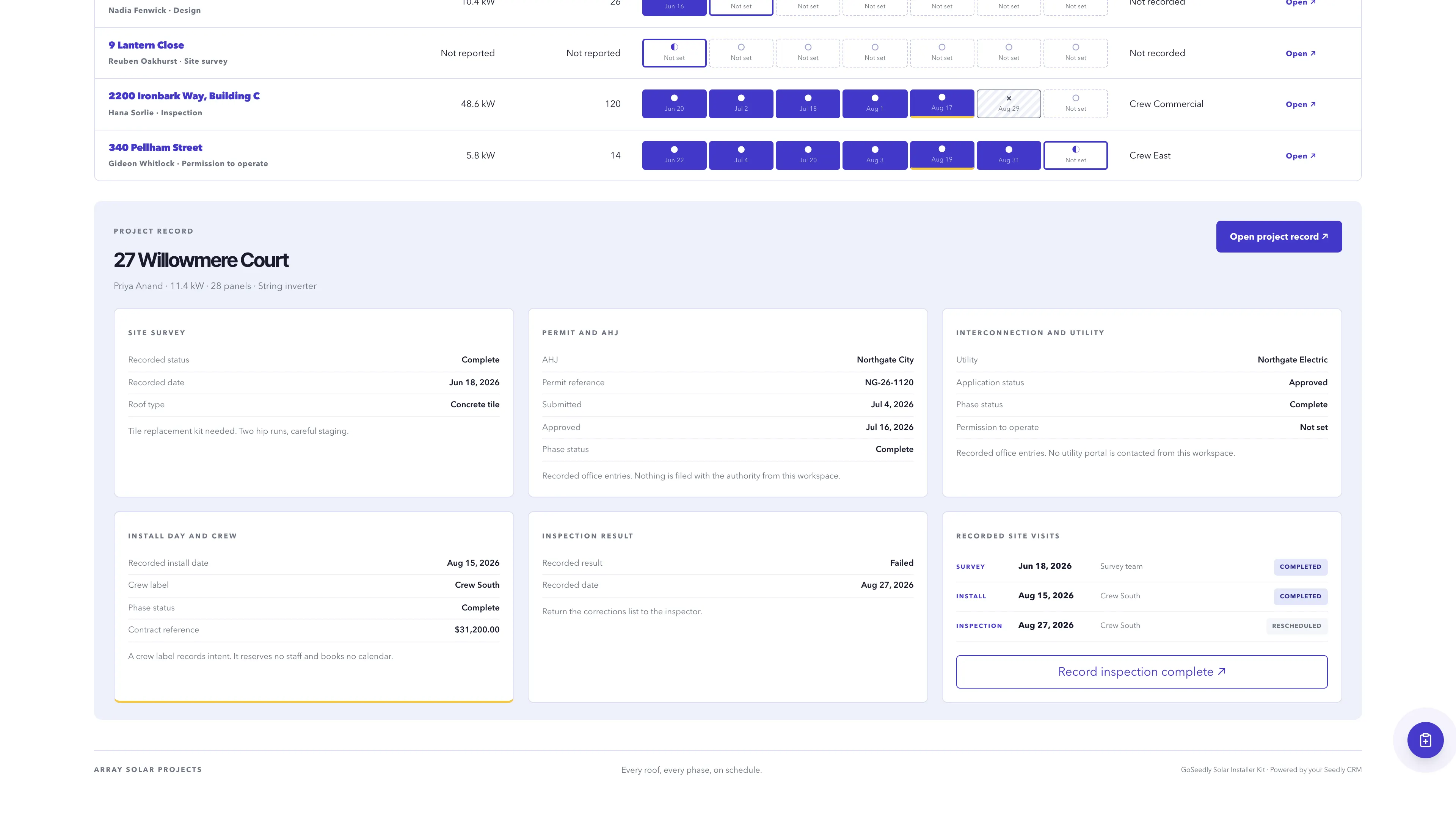Click COMPLETED badge on the Install visit
Screen dimensions: 1456x819
click(1300, 596)
